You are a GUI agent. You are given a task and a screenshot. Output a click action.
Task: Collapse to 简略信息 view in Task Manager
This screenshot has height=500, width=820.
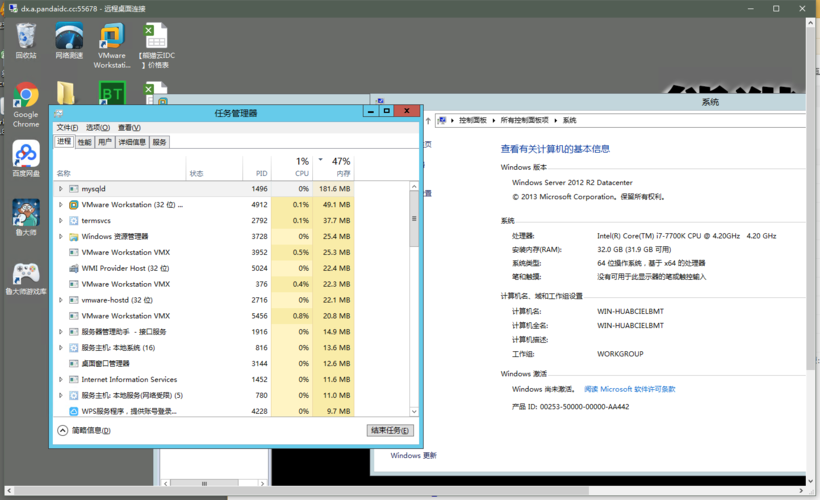84,430
